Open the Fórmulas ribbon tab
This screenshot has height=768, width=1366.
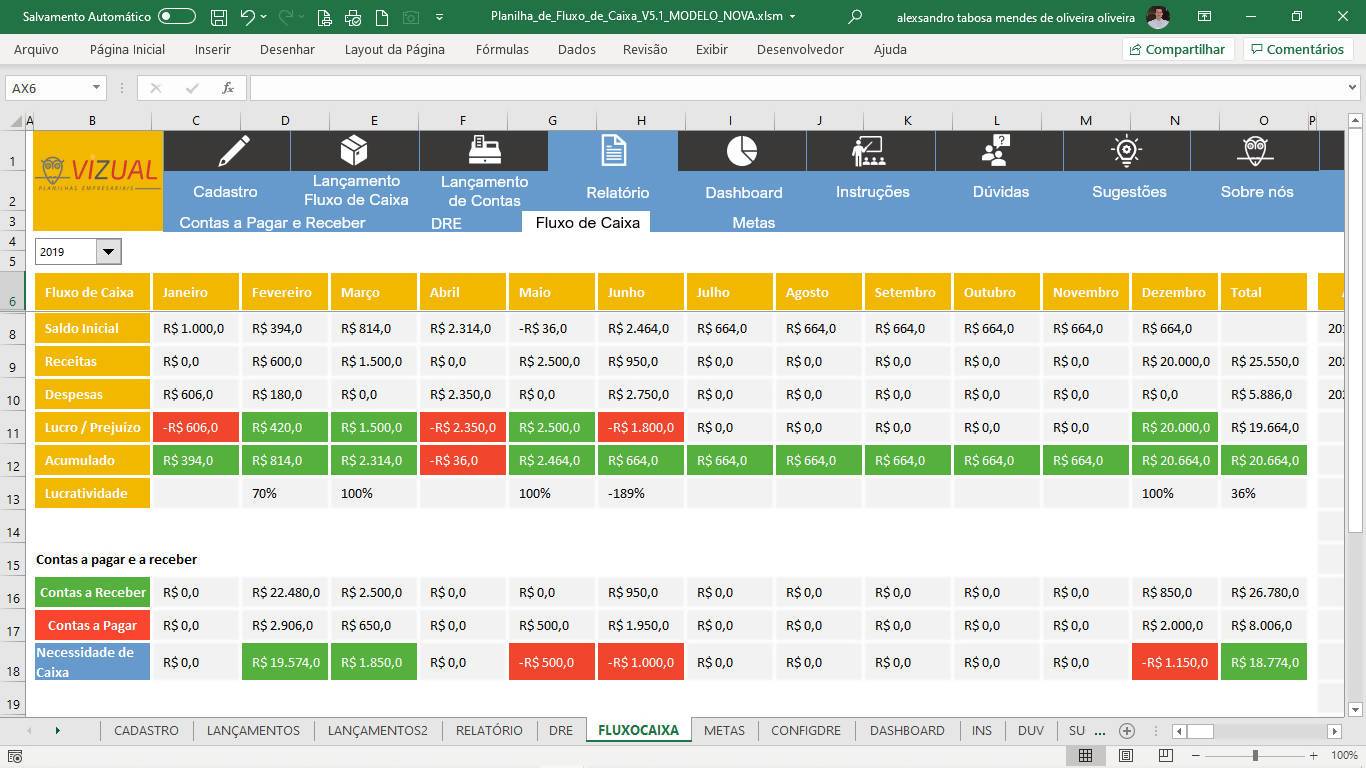pos(502,49)
